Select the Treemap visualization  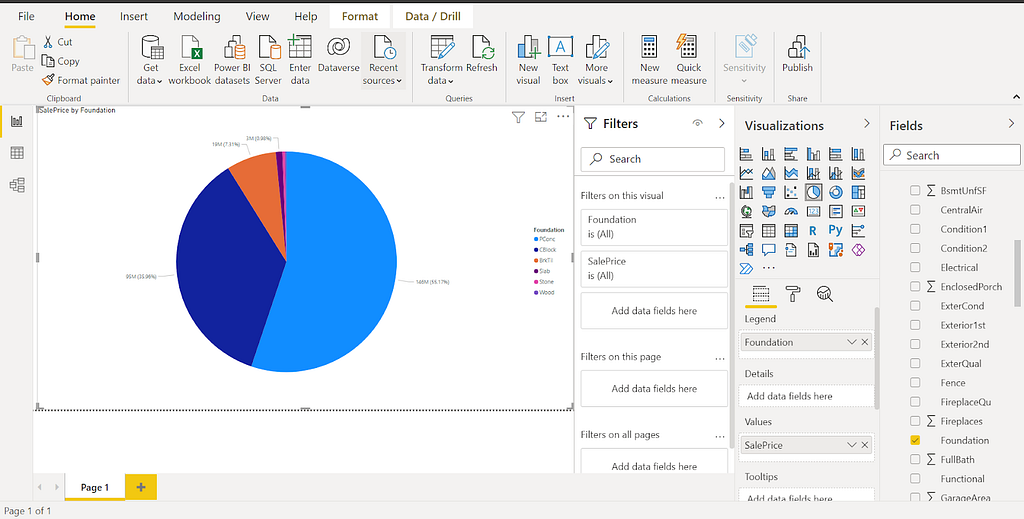point(857,192)
